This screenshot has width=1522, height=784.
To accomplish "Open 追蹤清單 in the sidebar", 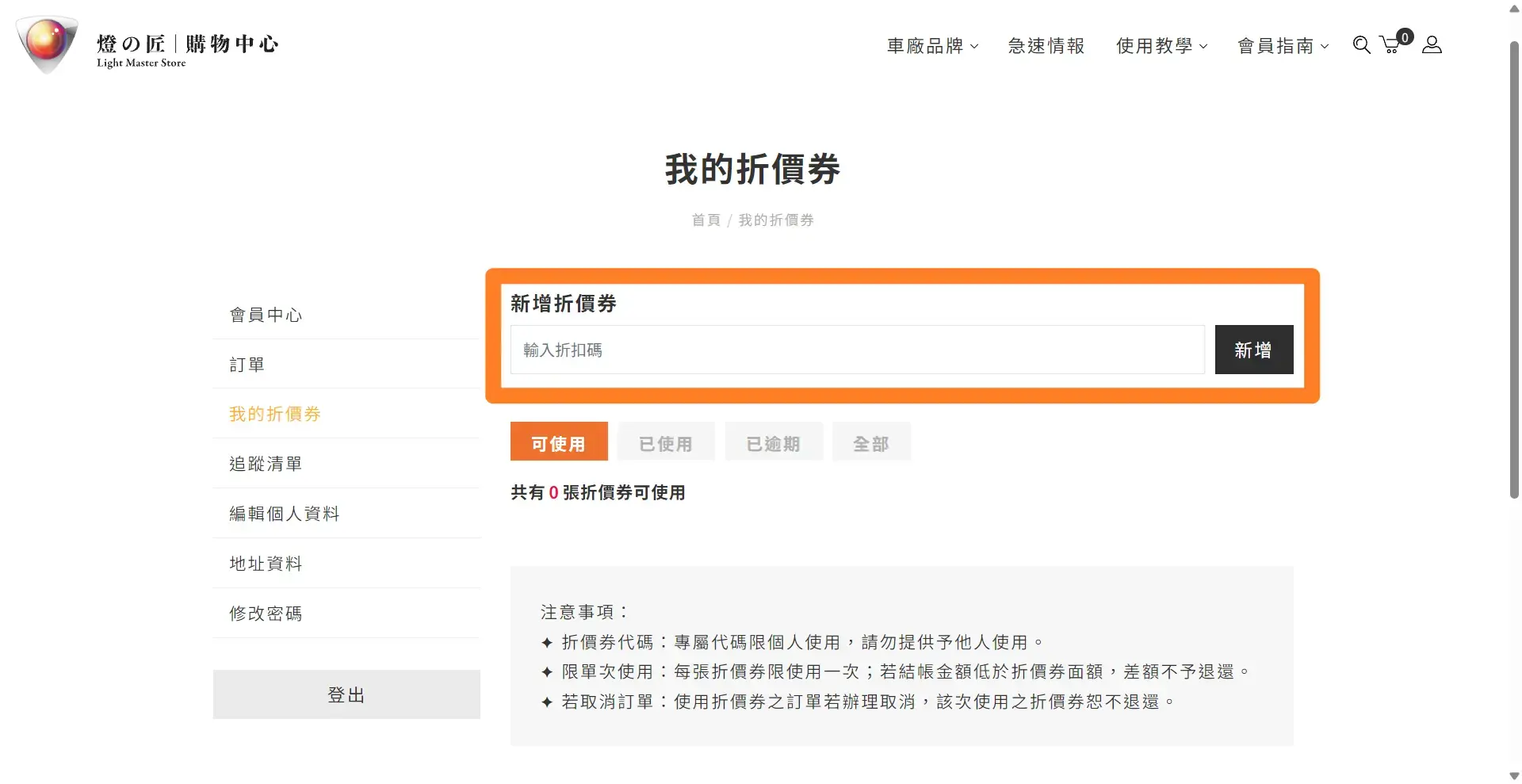I will click(x=346, y=464).
